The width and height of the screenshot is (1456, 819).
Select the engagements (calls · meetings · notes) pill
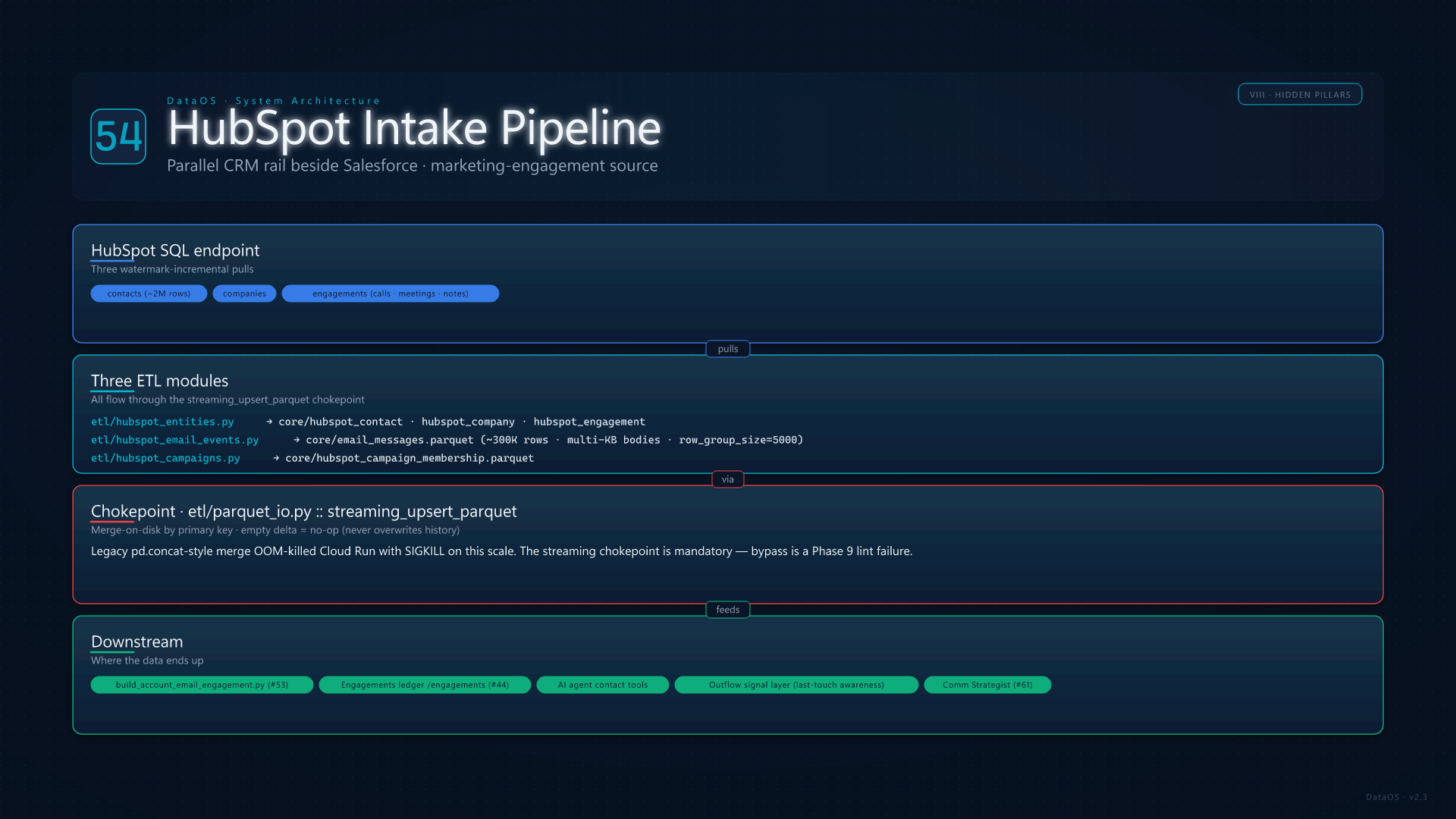pyautogui.click(x=391, y=293)
